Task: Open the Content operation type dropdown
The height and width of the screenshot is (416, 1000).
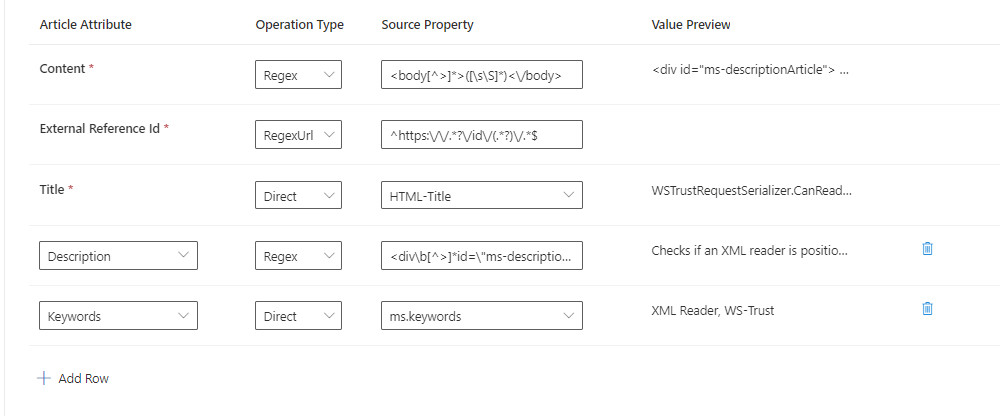Action: (x=298, y=75)
